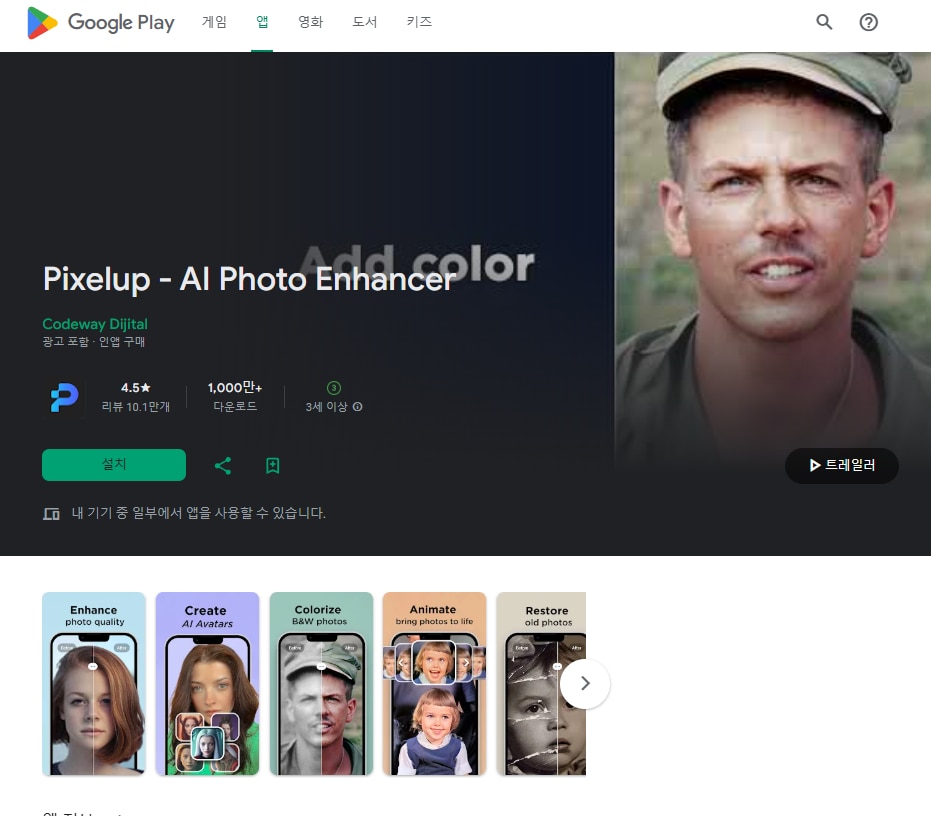Open the search magnifier icon
Screen dimensions: 931x816
(x=824, y=22)
